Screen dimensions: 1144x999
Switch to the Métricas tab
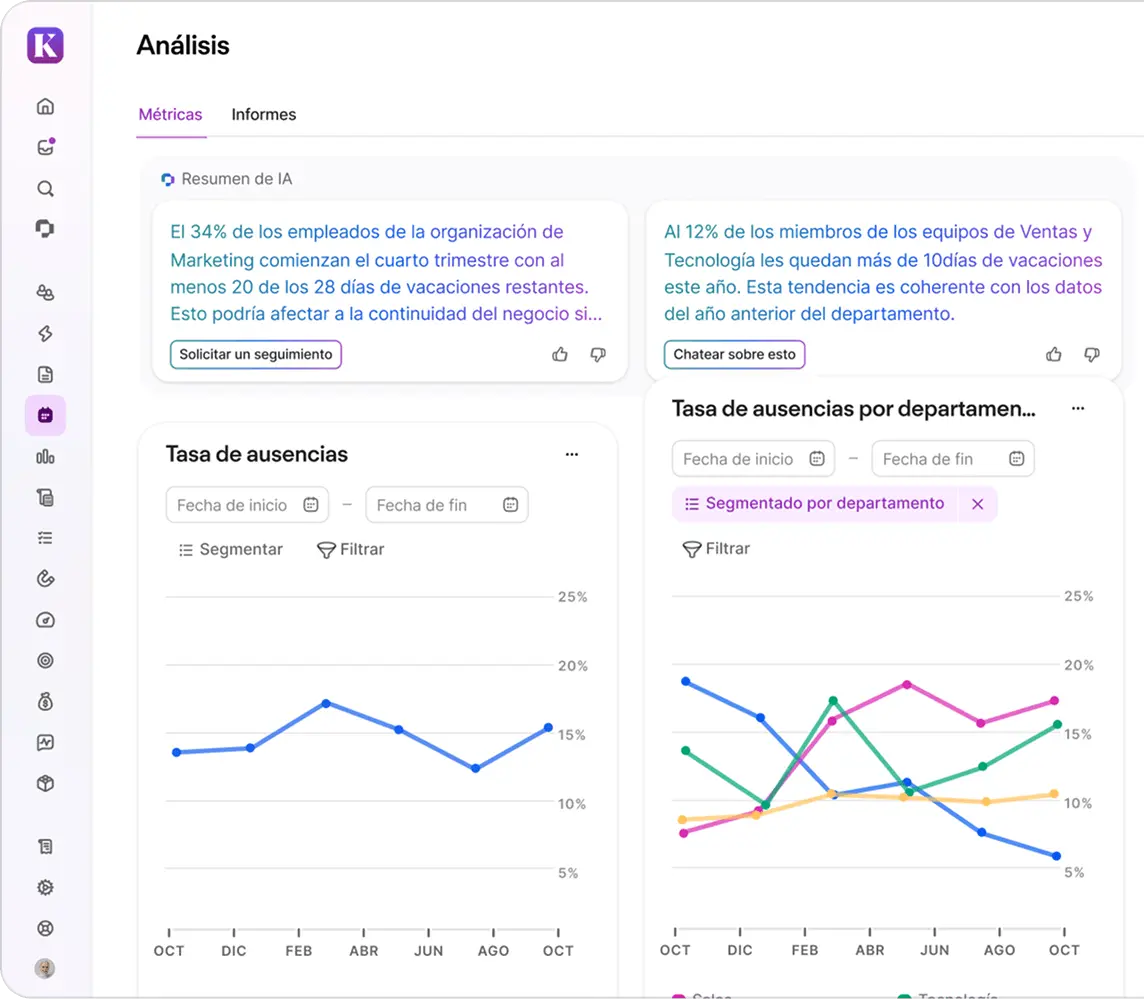pyautogui.click(x=171, y=115)
